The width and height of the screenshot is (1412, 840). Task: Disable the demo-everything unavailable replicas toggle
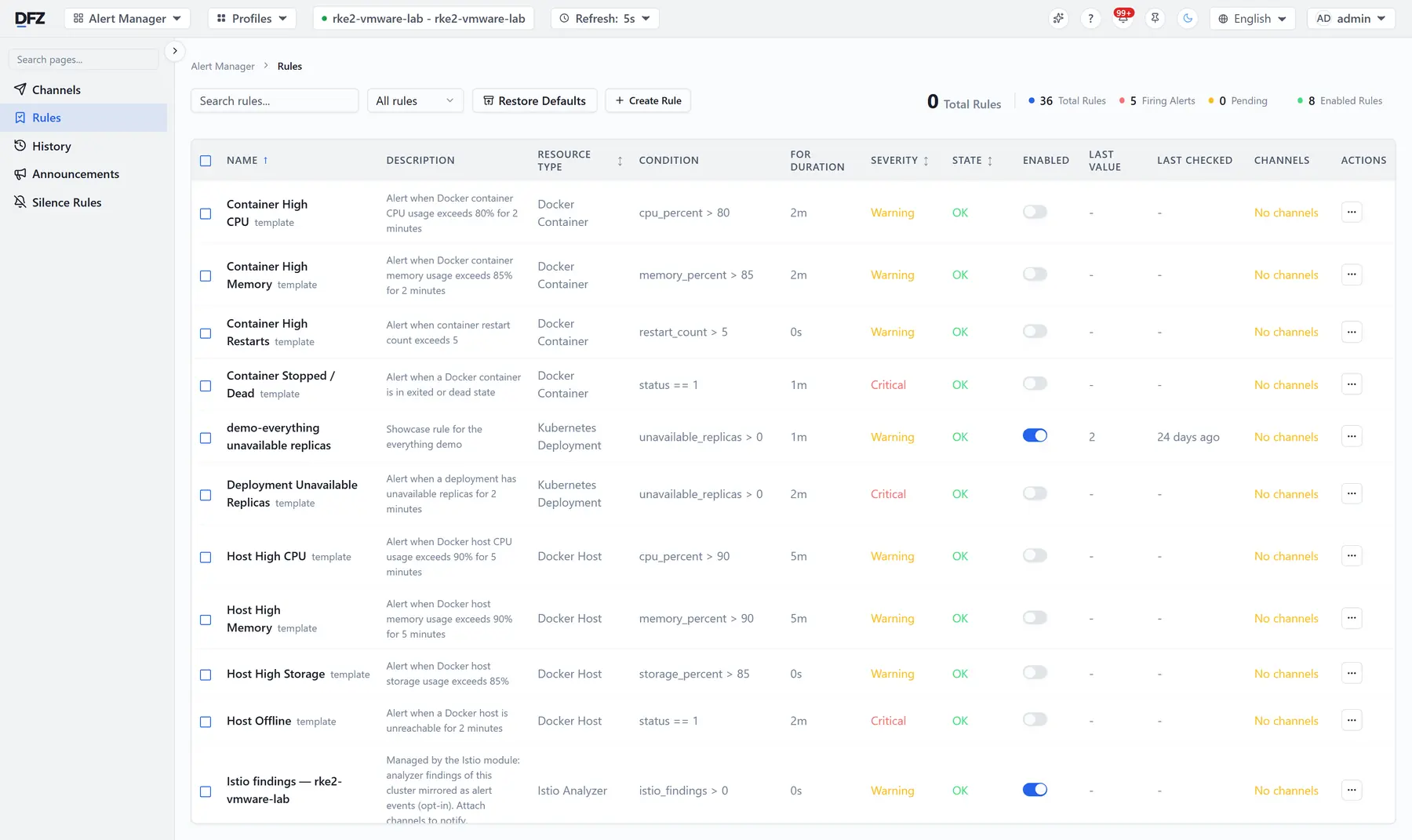pos(1035,435)
